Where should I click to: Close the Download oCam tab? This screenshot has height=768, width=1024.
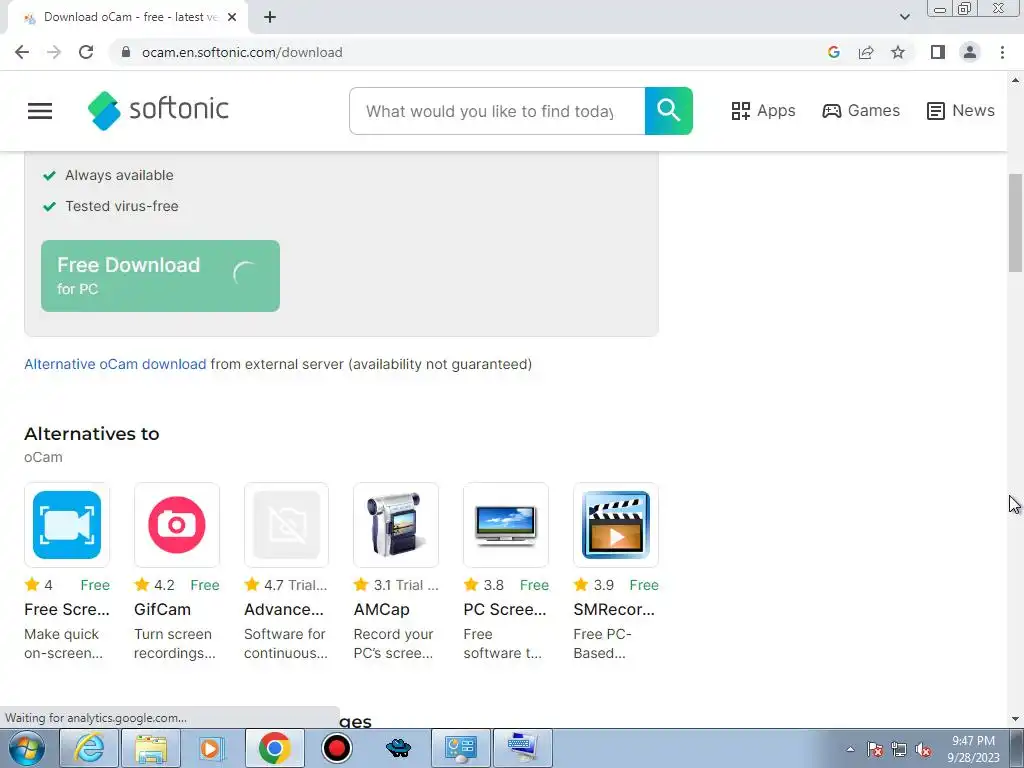pyautogui.click(x=232, y=17)
